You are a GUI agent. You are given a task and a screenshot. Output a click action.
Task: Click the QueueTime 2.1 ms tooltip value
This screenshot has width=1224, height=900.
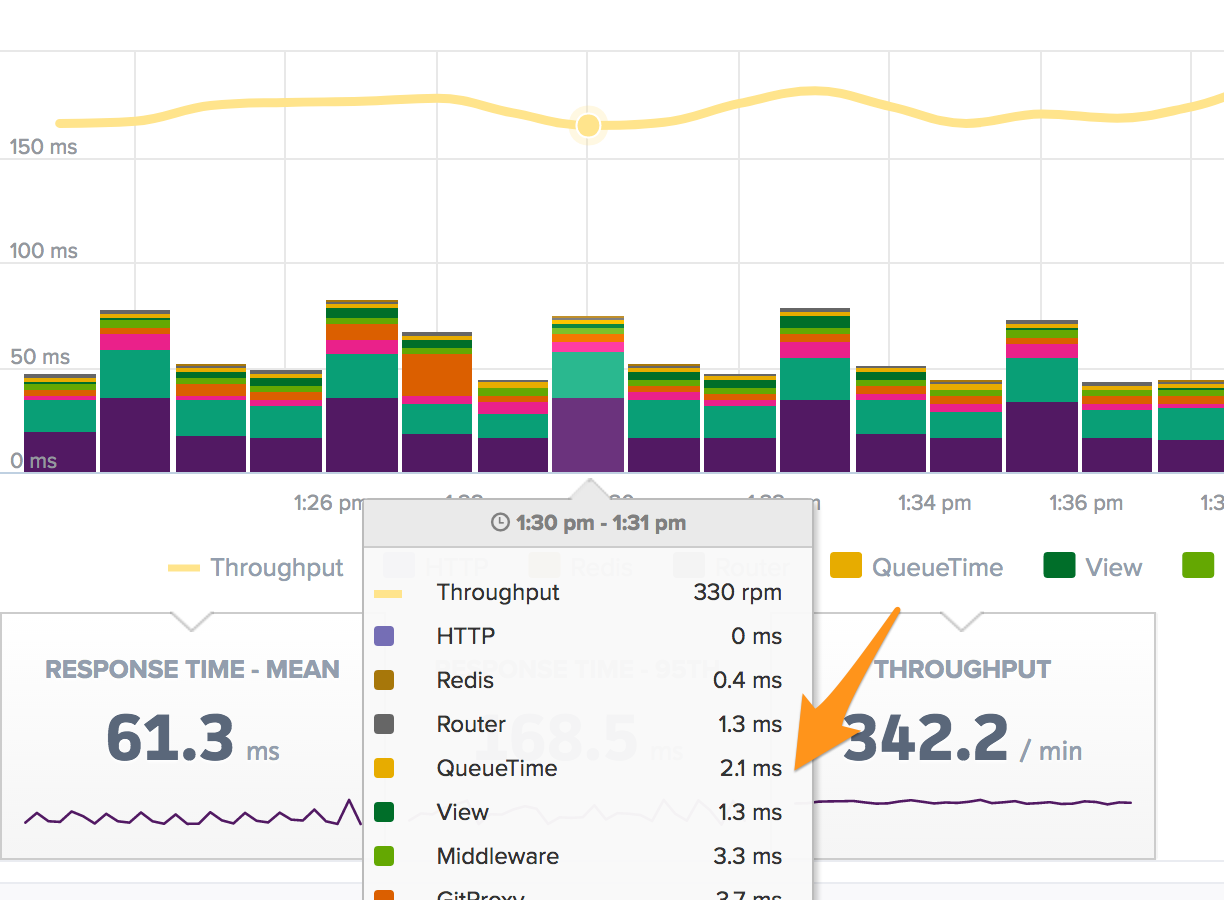tap(749, 769)
